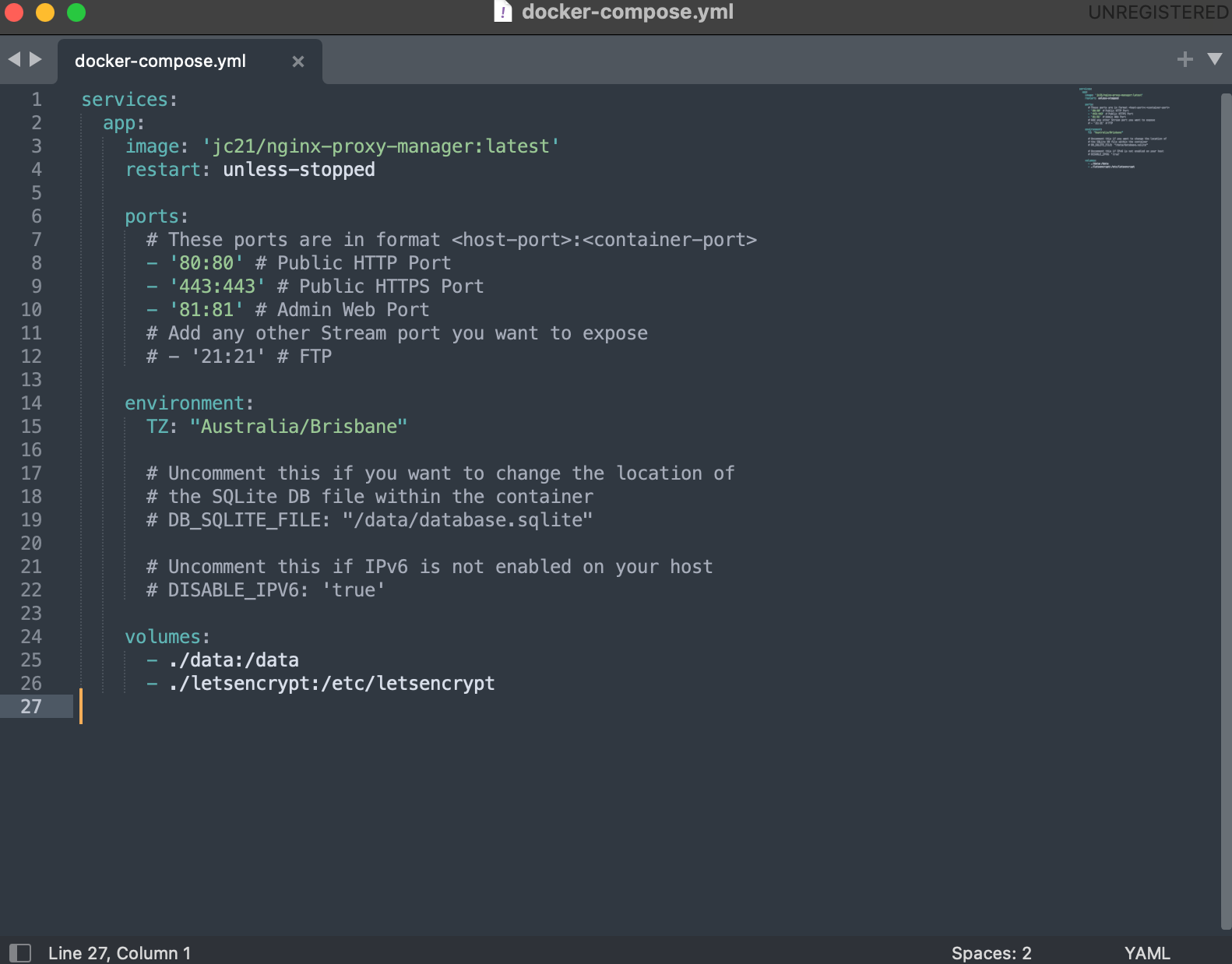
Task: Click the 'jc21/nginx-proxy-manager:latest' string
Action: (381, 146)
